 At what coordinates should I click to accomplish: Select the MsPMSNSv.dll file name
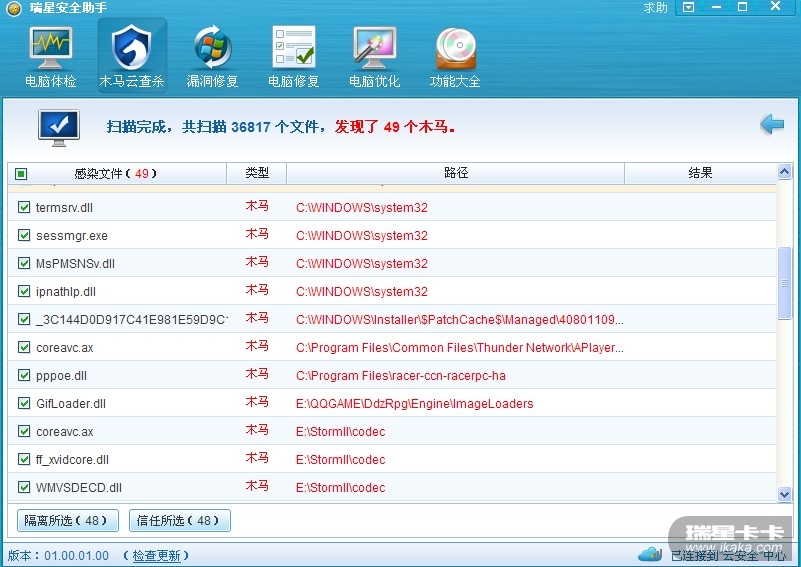tap(76, 264)
